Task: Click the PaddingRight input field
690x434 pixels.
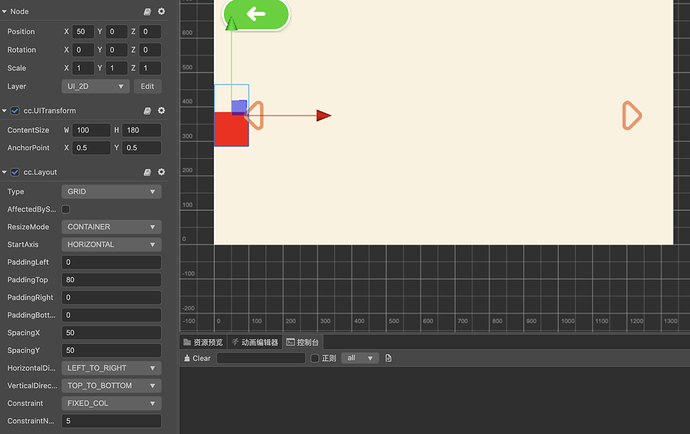Action: tap(111, 298)
